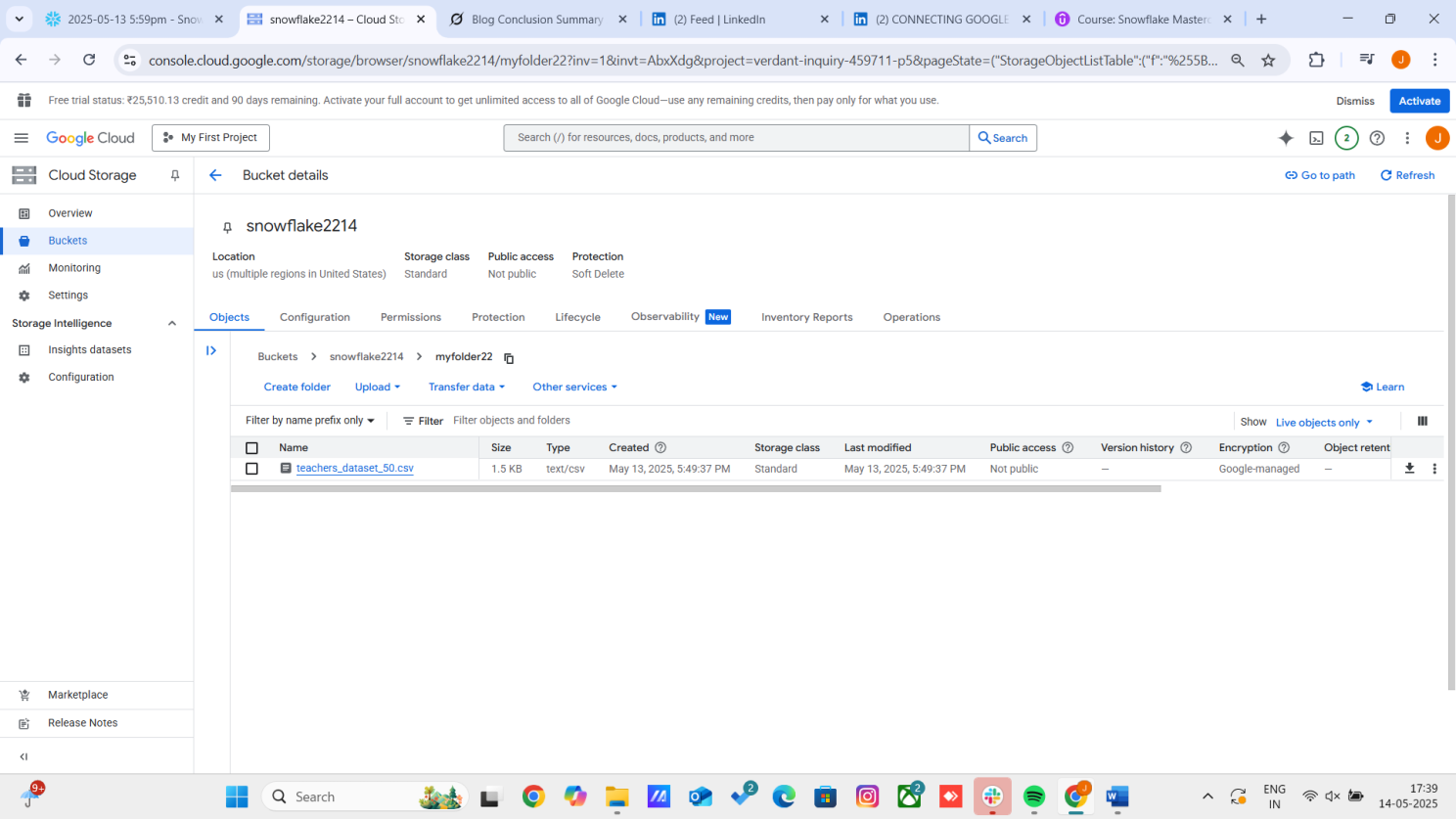Open the Filter by name prefix dropdown
This screenshot has width=1456, height=819.
click(310, 421)
